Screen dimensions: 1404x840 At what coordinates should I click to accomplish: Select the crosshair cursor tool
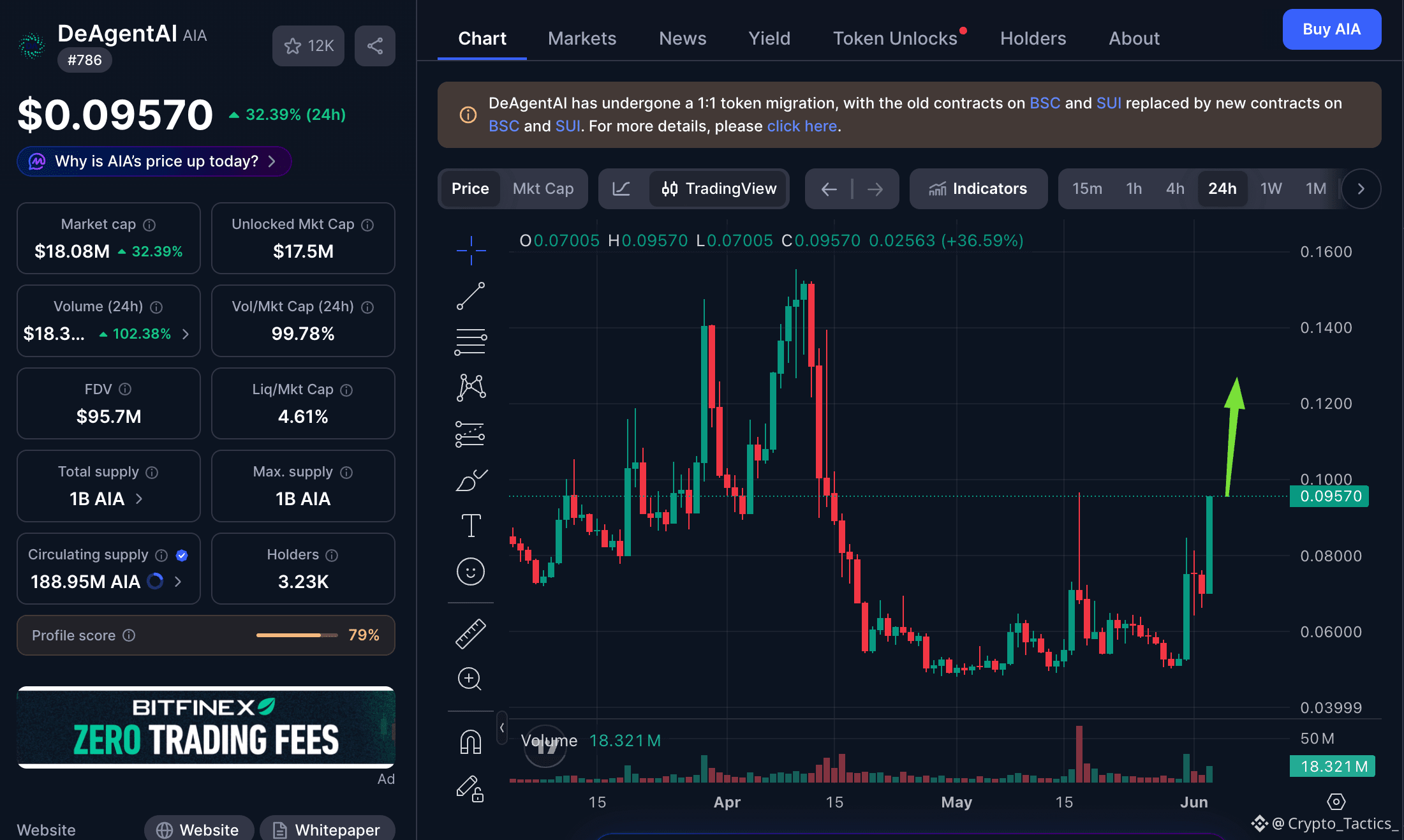[x=471, y=250]
